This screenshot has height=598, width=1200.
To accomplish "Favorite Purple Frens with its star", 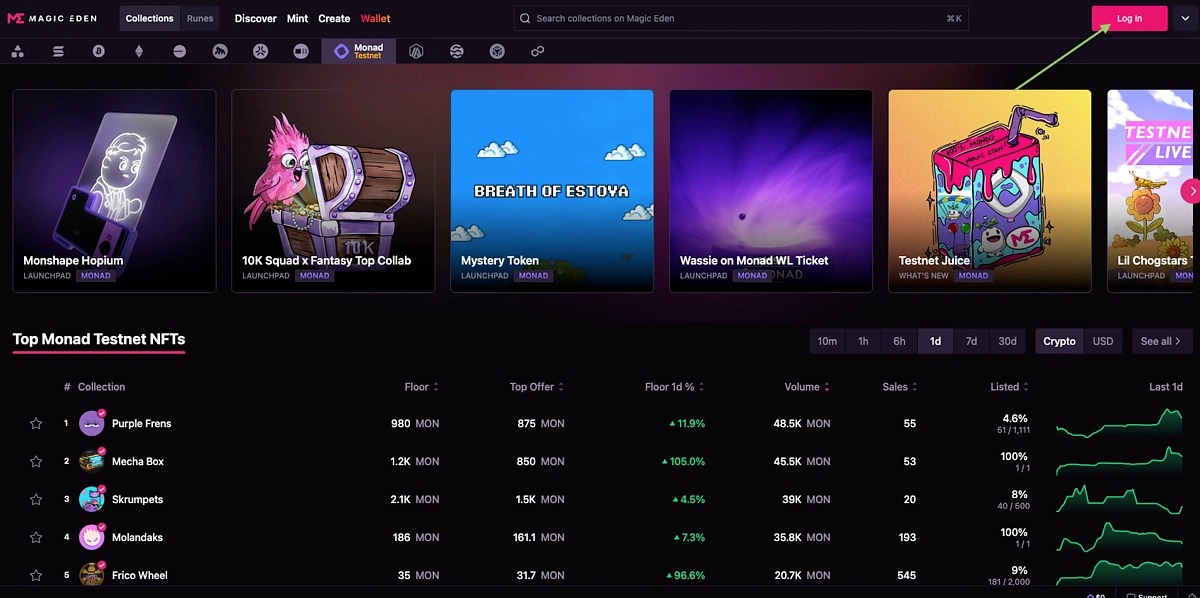I will 36,424.
